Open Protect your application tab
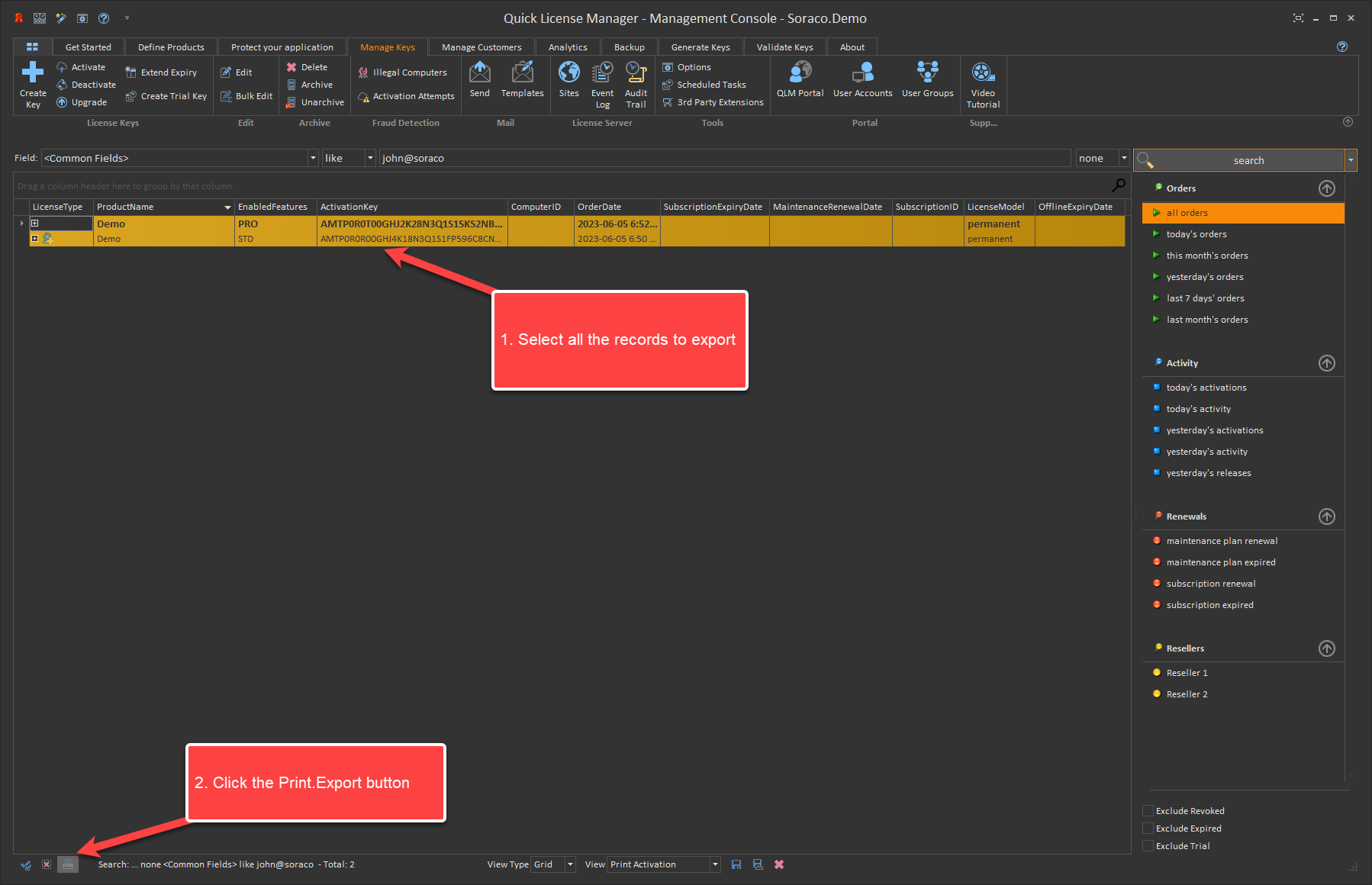 (x=282, y=47)
